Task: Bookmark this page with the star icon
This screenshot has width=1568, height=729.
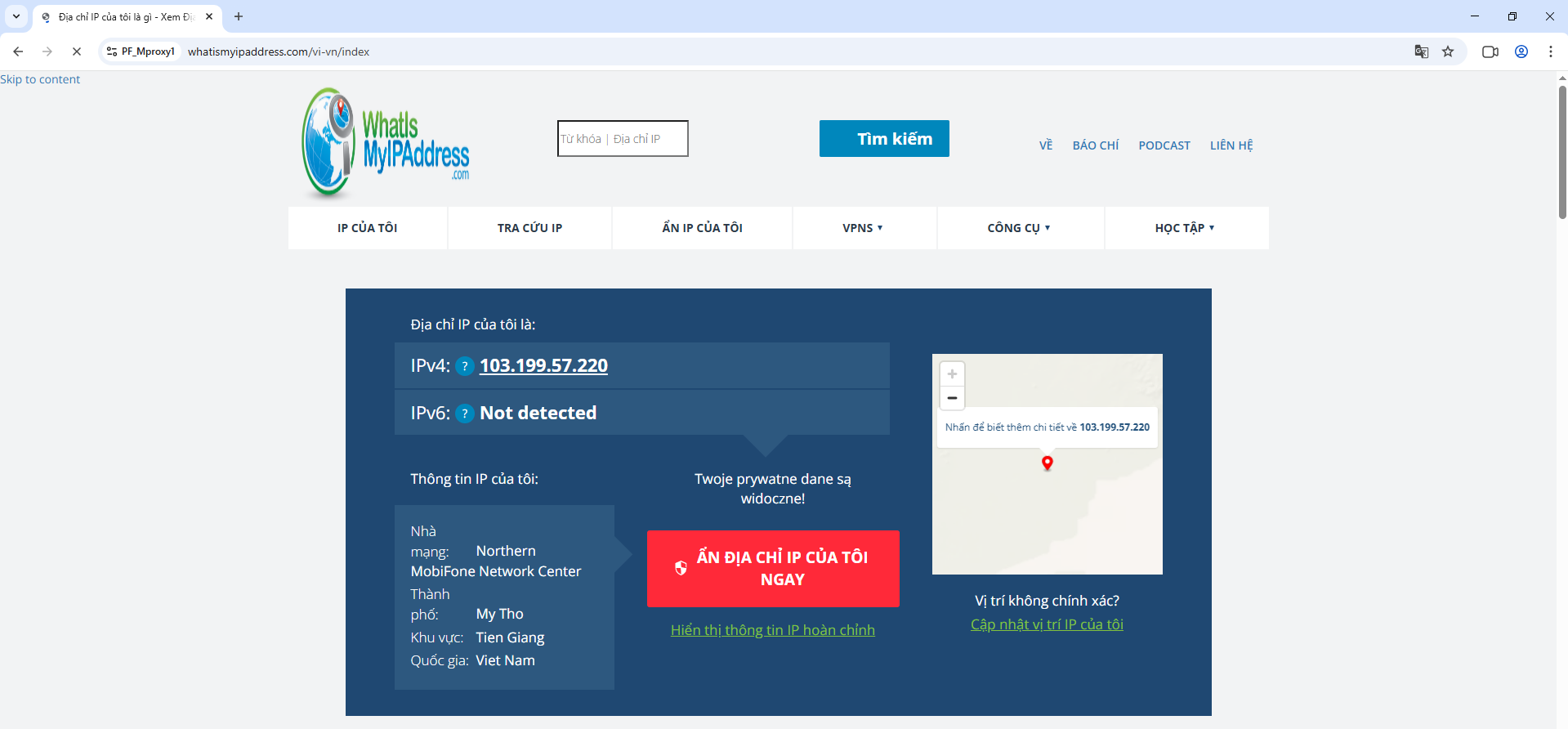Action: (x=1448, y=51)
